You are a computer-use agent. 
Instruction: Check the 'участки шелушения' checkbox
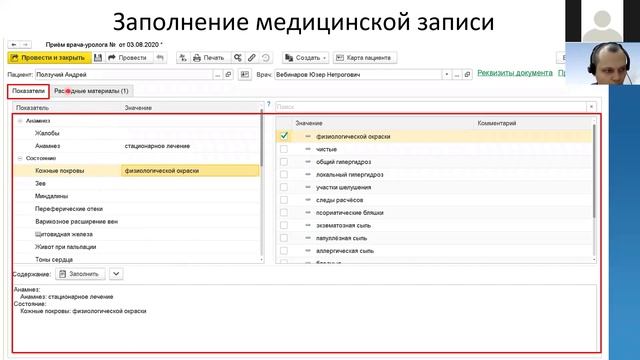tap(284, 187)
